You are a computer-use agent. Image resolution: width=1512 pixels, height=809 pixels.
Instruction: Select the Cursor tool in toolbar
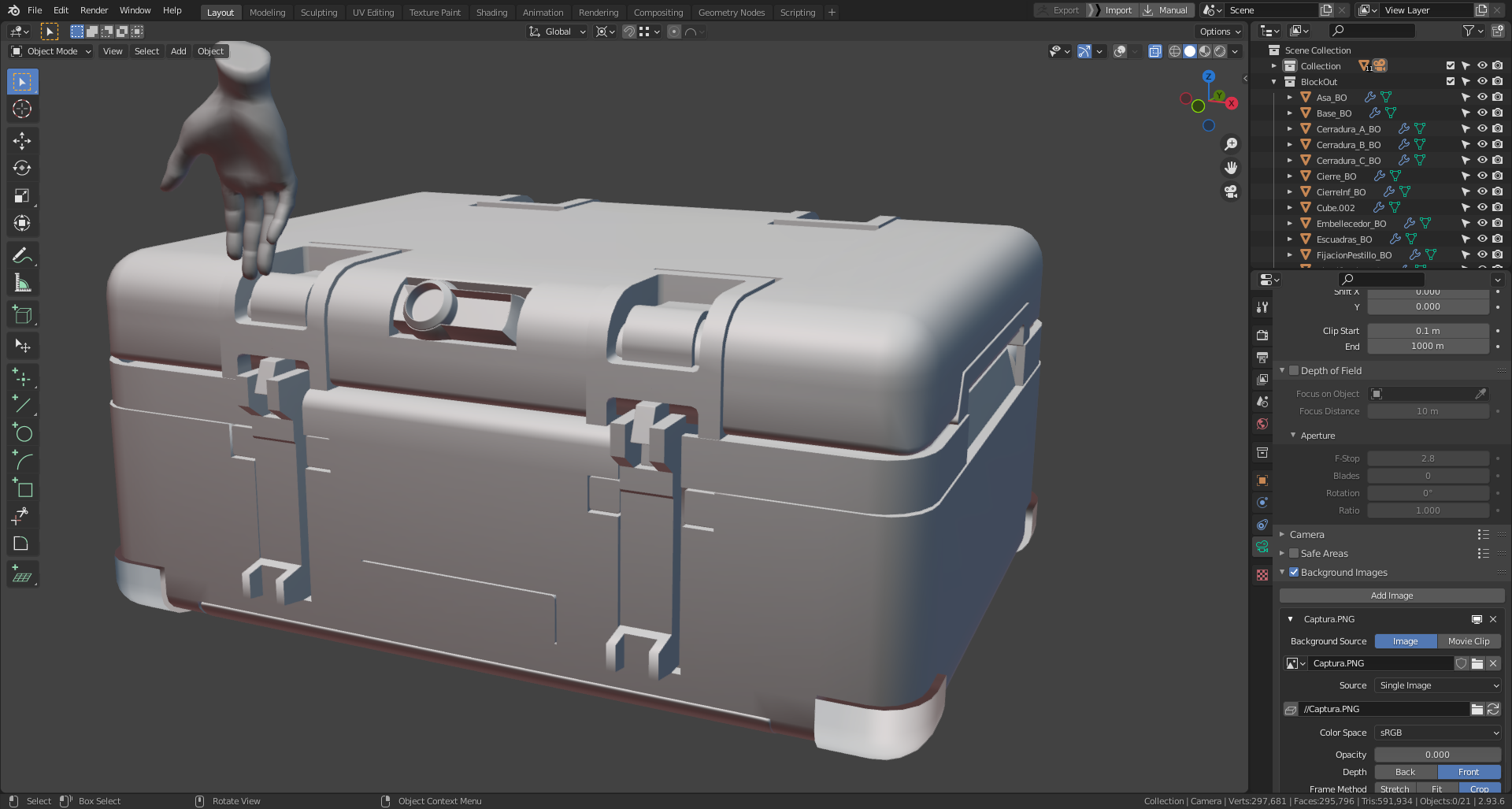(22, 109)
